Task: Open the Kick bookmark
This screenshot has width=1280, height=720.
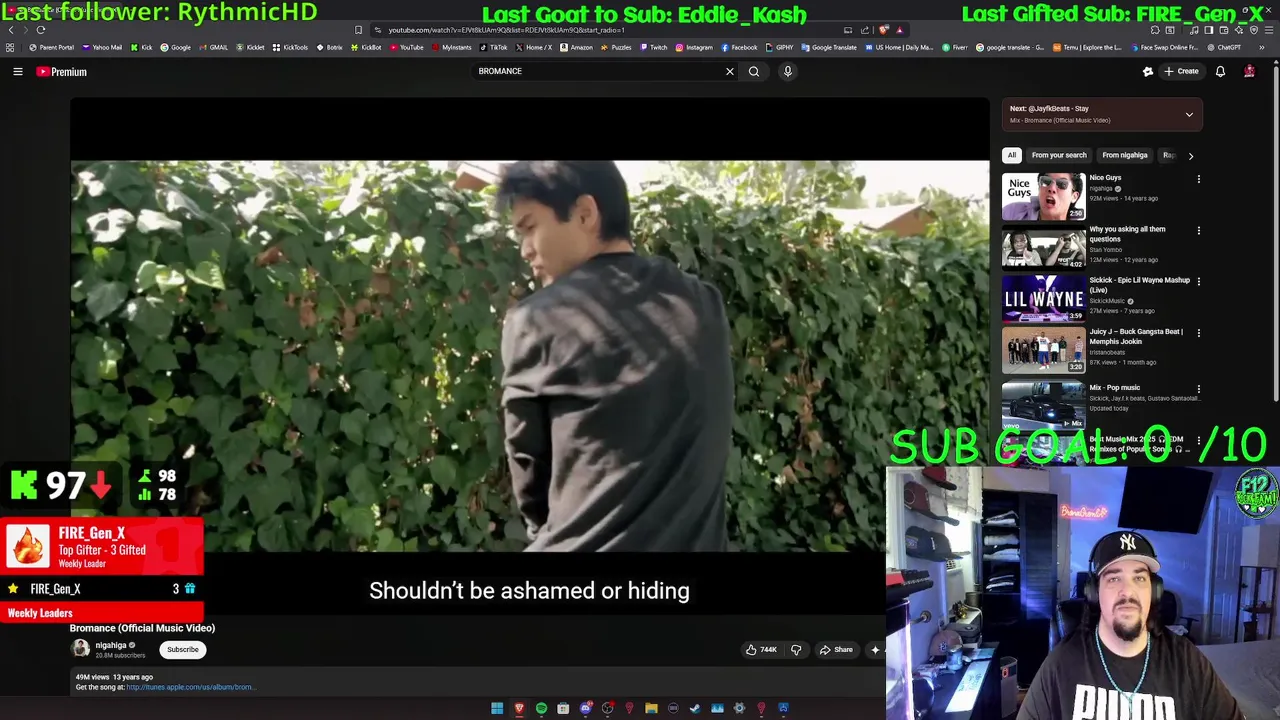Action: click(x=140, y=47)
